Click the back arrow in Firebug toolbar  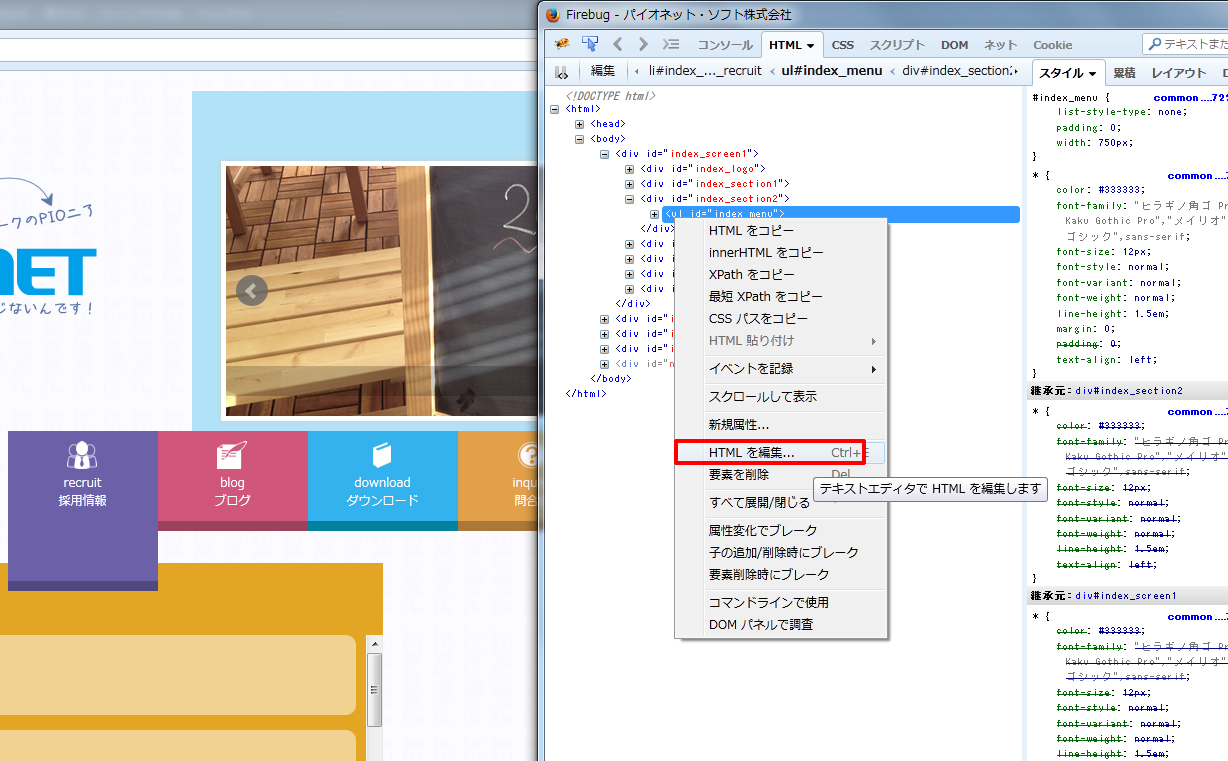click(617, 44)
